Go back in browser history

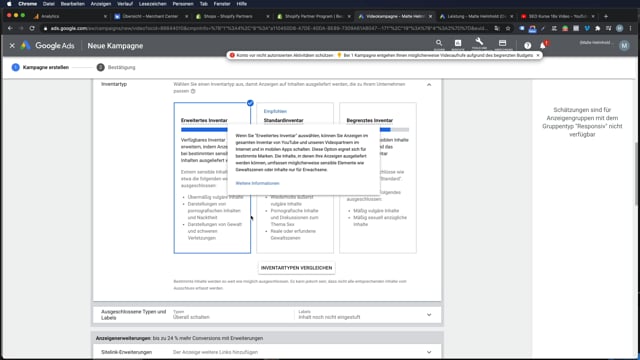tap(10, 28)
